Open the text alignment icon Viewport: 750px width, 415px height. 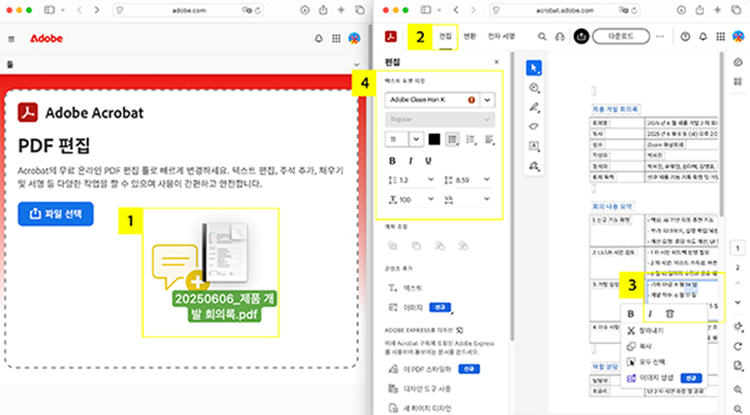(489, 139)
